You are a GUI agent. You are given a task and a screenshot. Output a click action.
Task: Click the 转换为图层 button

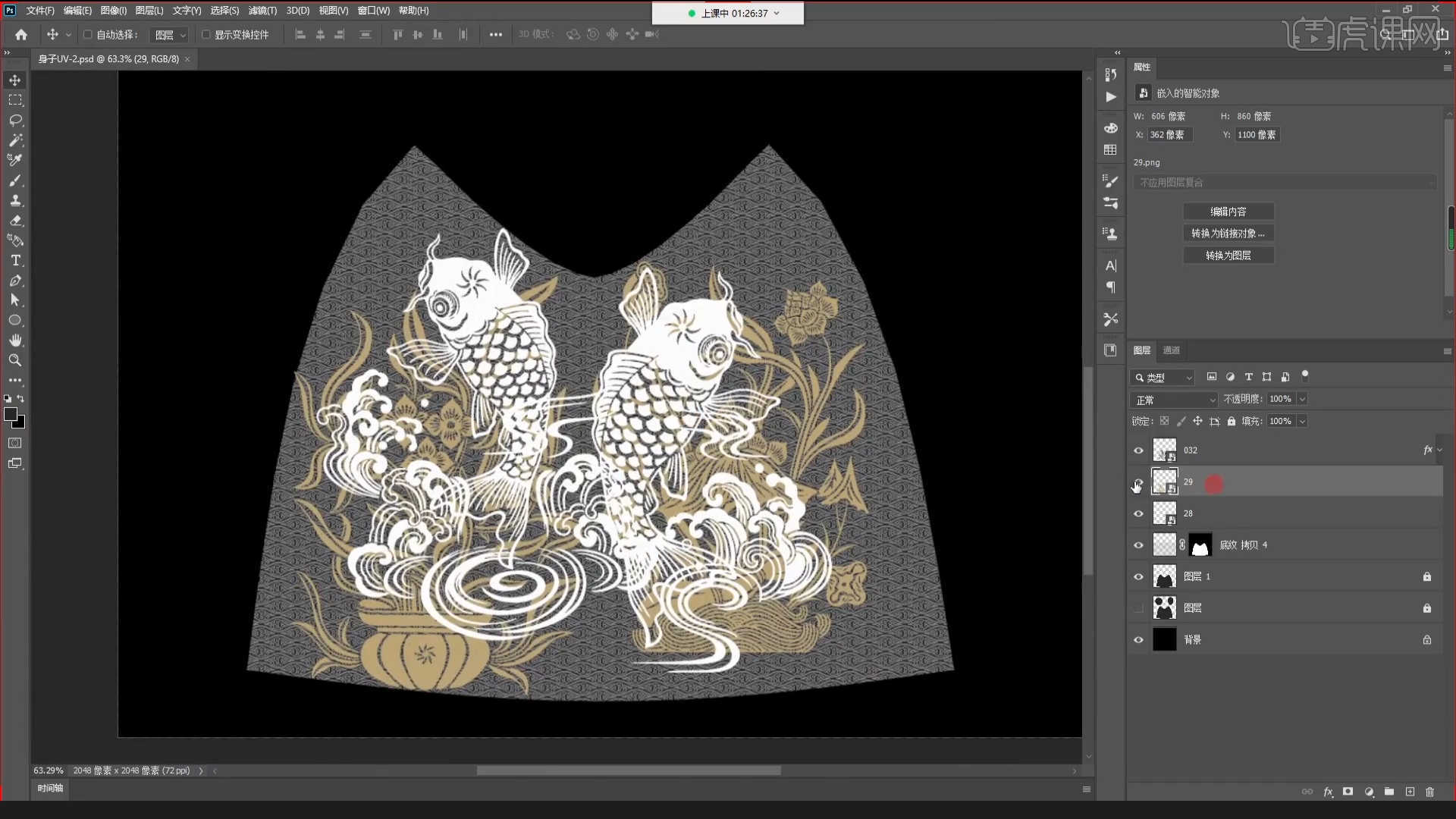coord(1228,256)
